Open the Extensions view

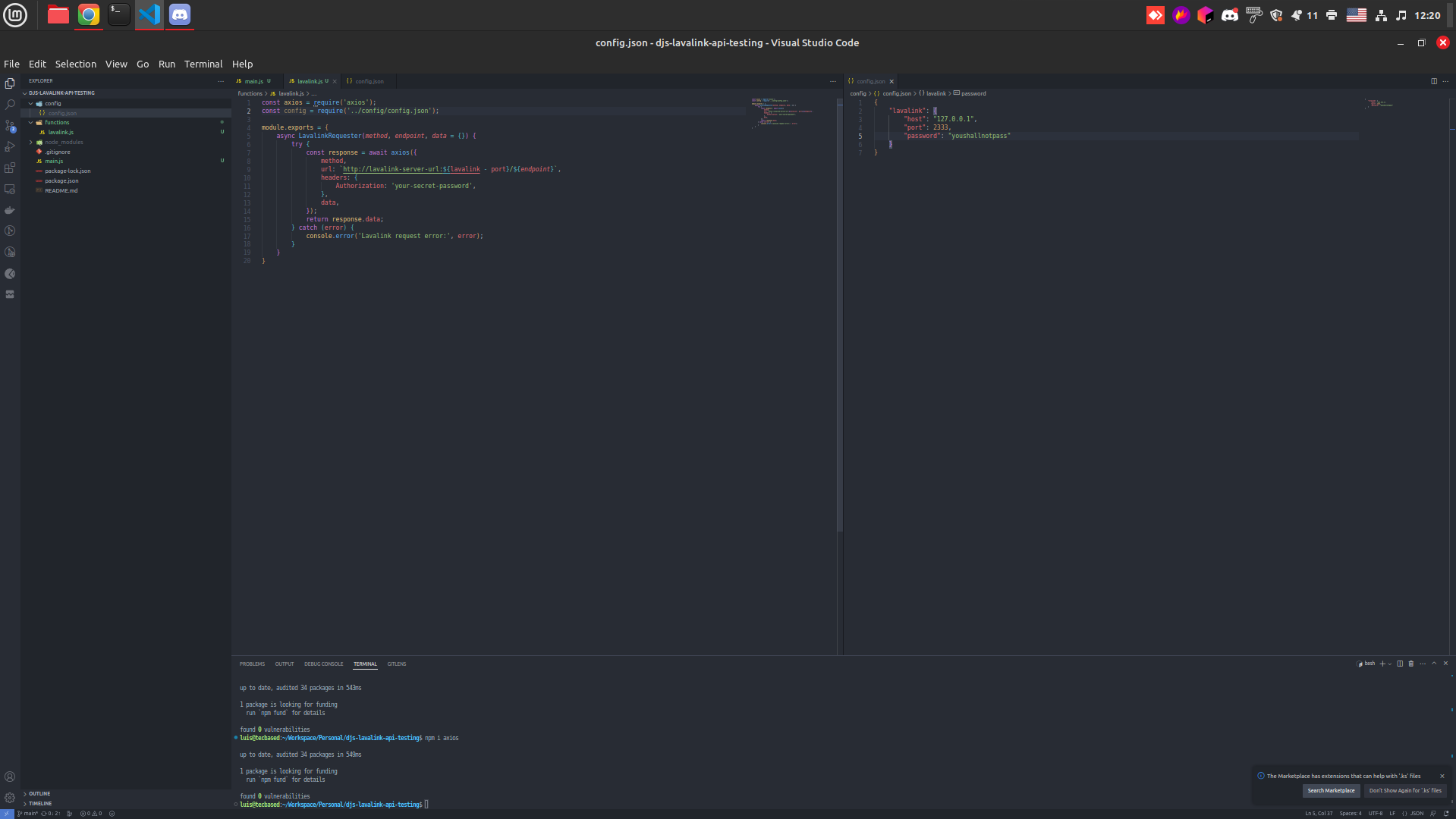click(x=10, y=168)
